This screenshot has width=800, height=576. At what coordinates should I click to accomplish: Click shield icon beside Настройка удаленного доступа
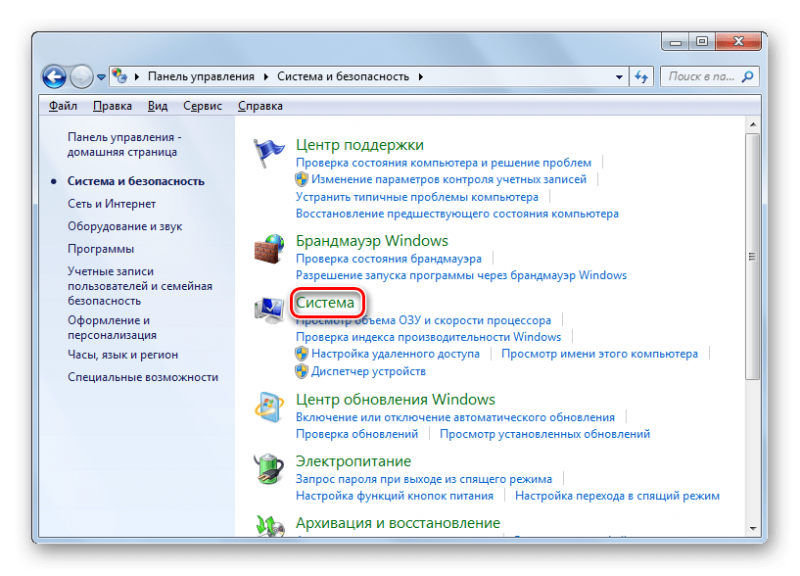click(x=302, y=354)
